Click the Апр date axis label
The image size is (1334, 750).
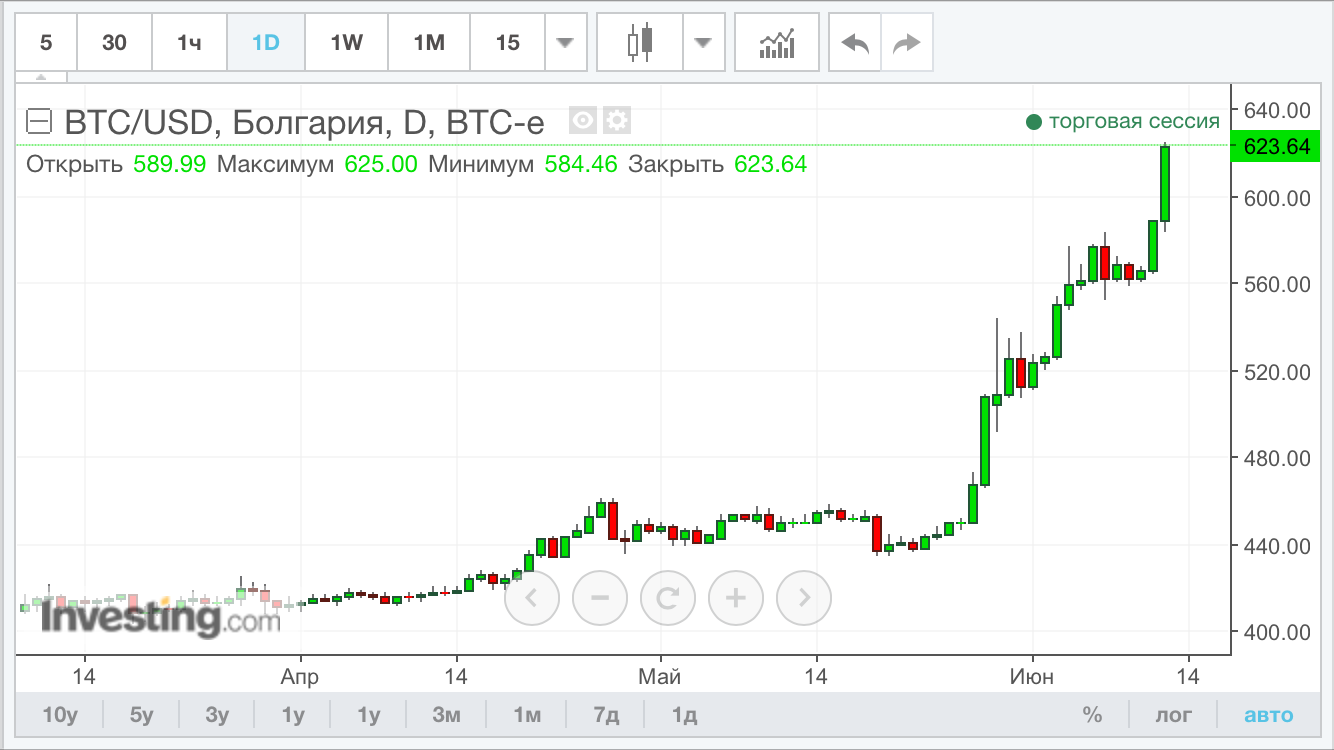tap(300, 677)
